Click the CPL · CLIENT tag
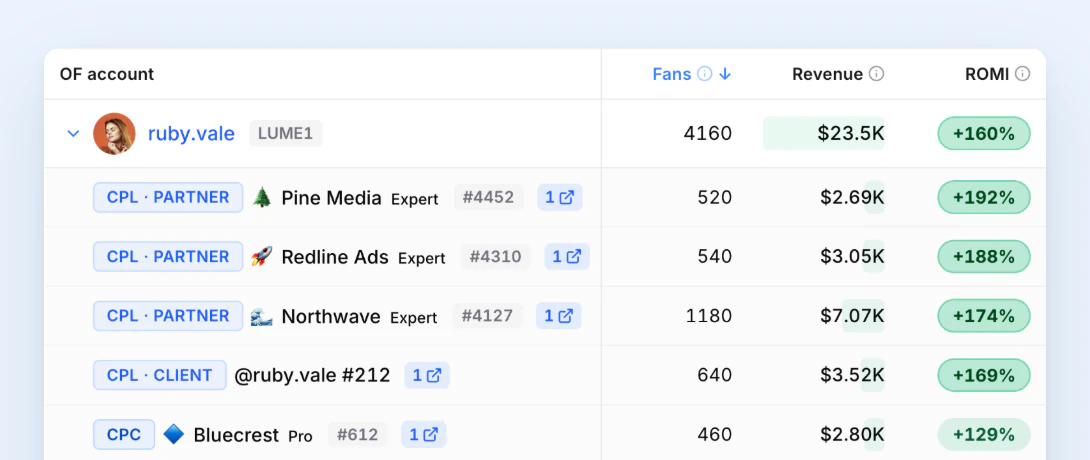 point(160,376)
